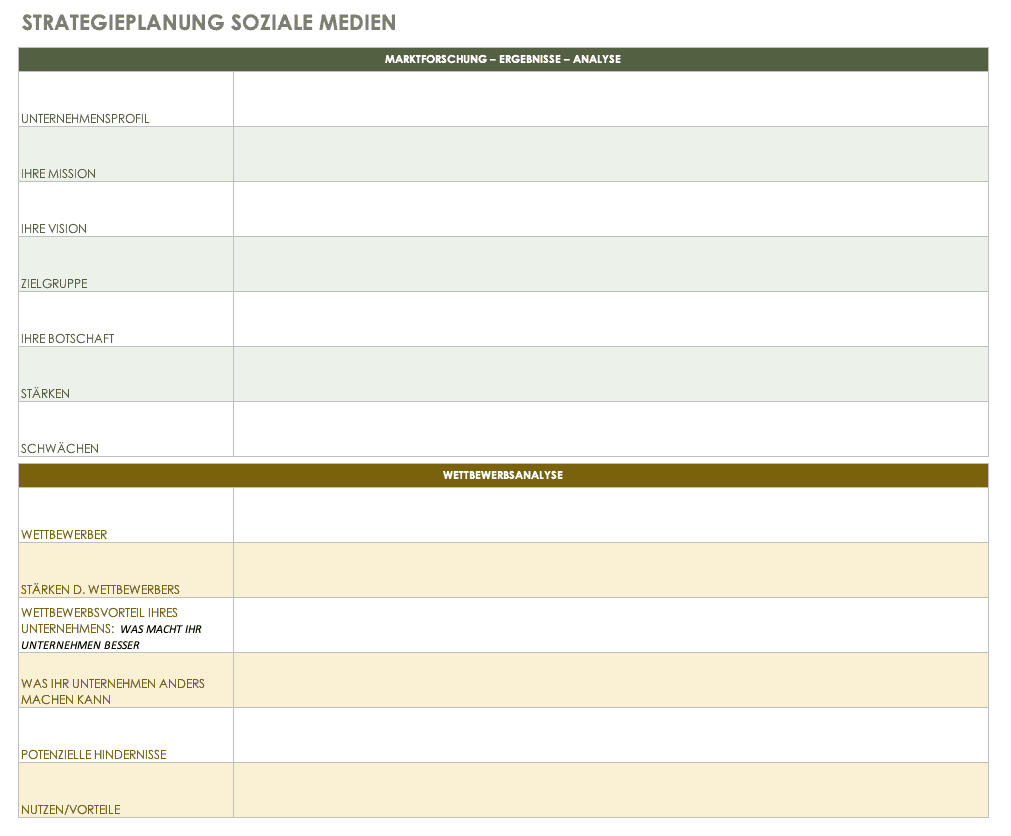The height and width of the screenshot is (836, 1011).
Task: Select the Wettbewerbsanalyse section header
Action: pyautogui.click(x=503, y=475)
